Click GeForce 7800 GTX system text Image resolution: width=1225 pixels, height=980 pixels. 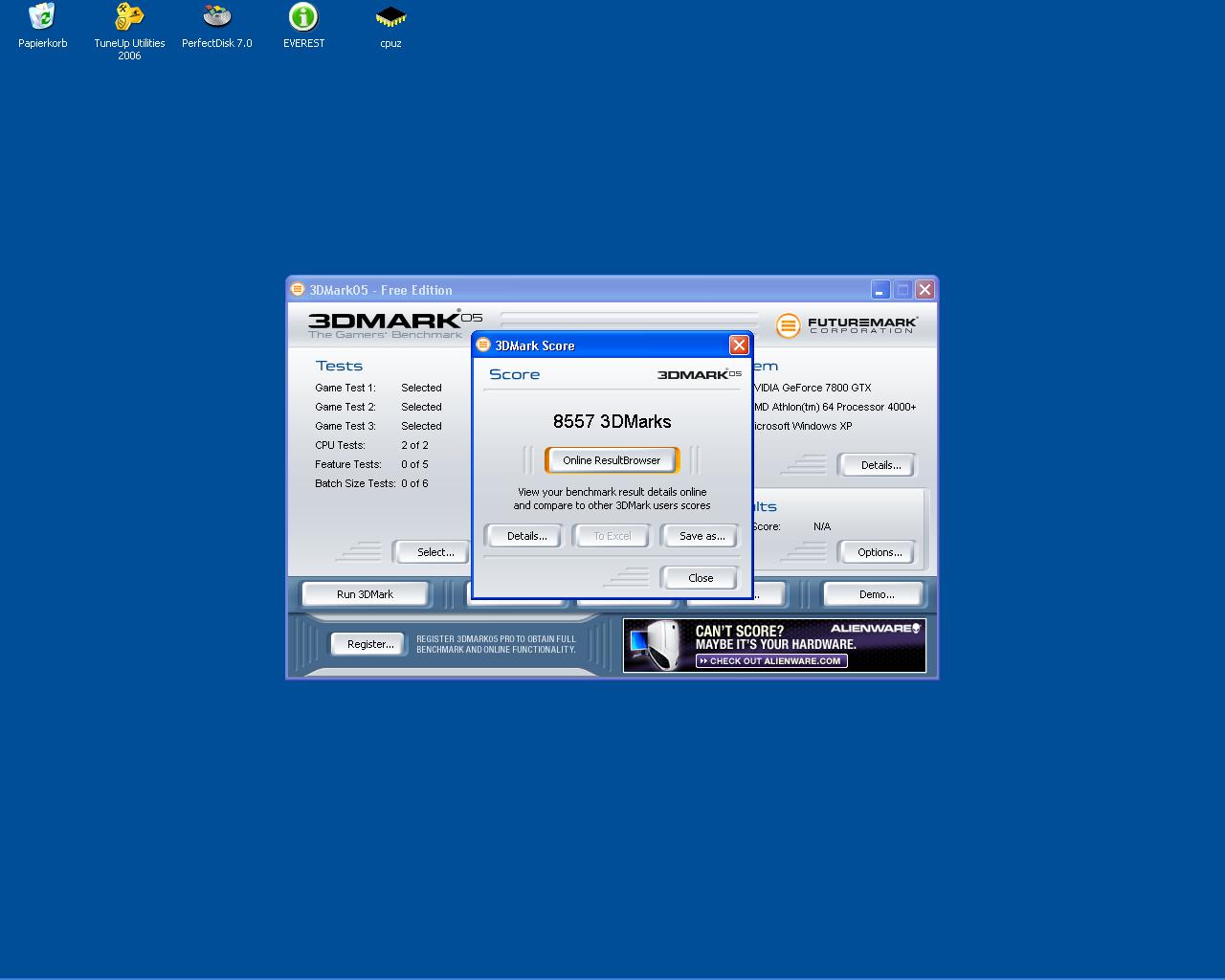click(x=813, y=388)
